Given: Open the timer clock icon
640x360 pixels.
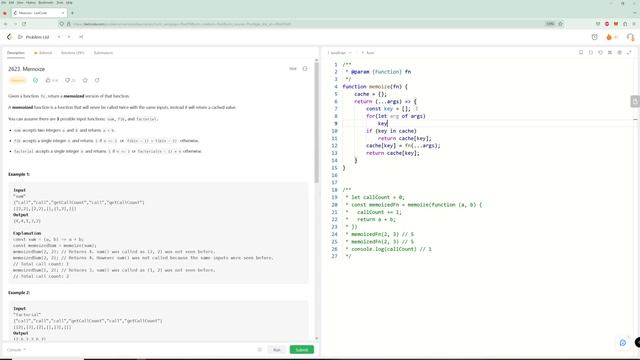Looking at the screenshot, I should point(594,37).
